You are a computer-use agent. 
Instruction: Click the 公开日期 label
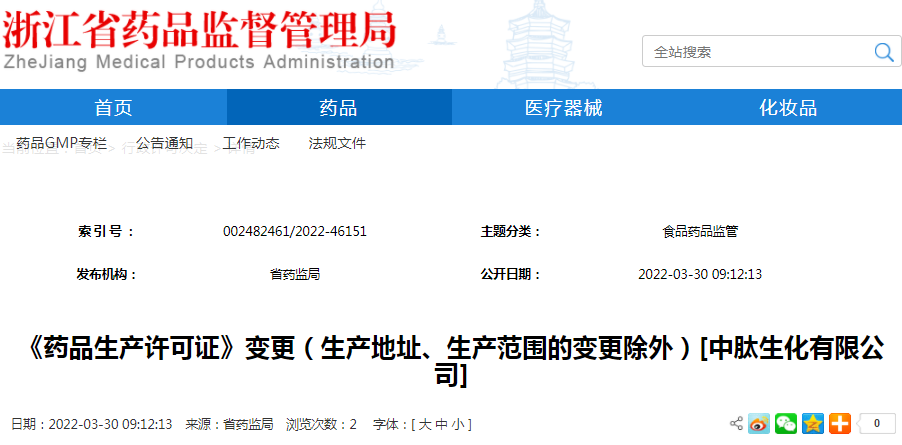point(511,274)
